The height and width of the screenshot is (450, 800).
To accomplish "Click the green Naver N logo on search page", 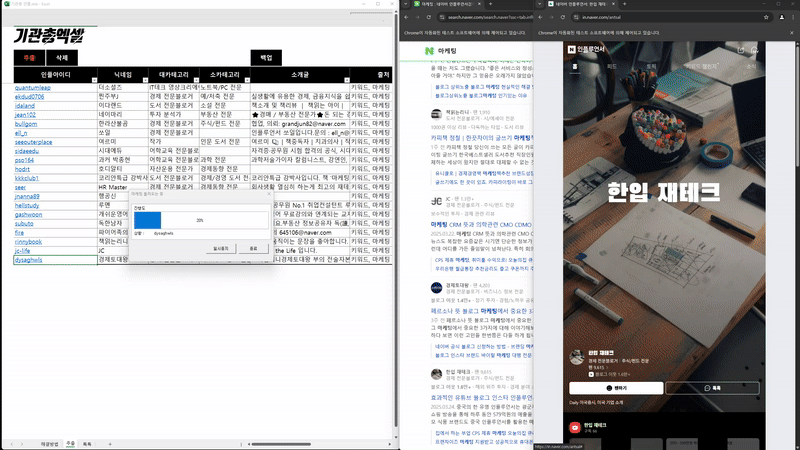I will (429, 51).
